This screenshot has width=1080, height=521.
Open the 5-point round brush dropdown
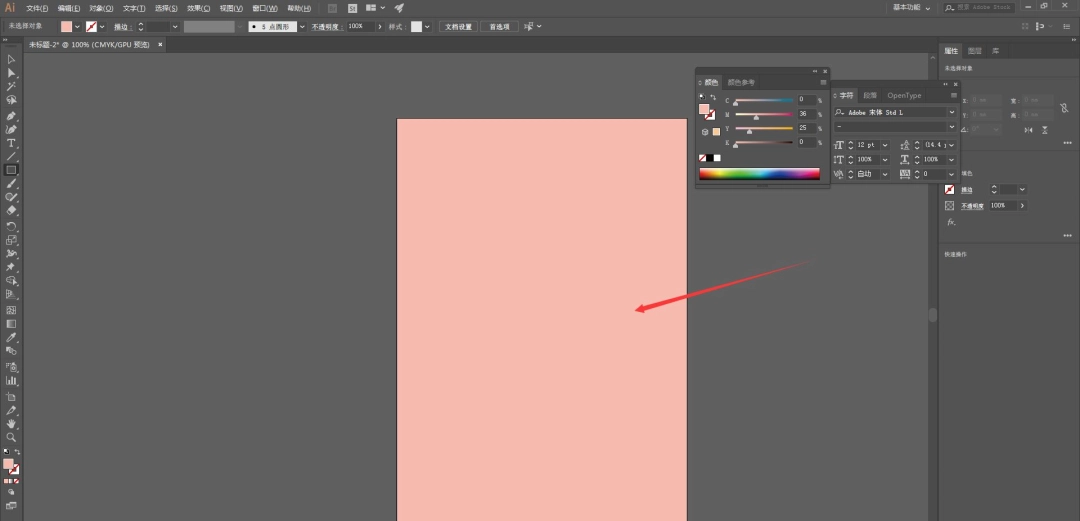[302, 27]
